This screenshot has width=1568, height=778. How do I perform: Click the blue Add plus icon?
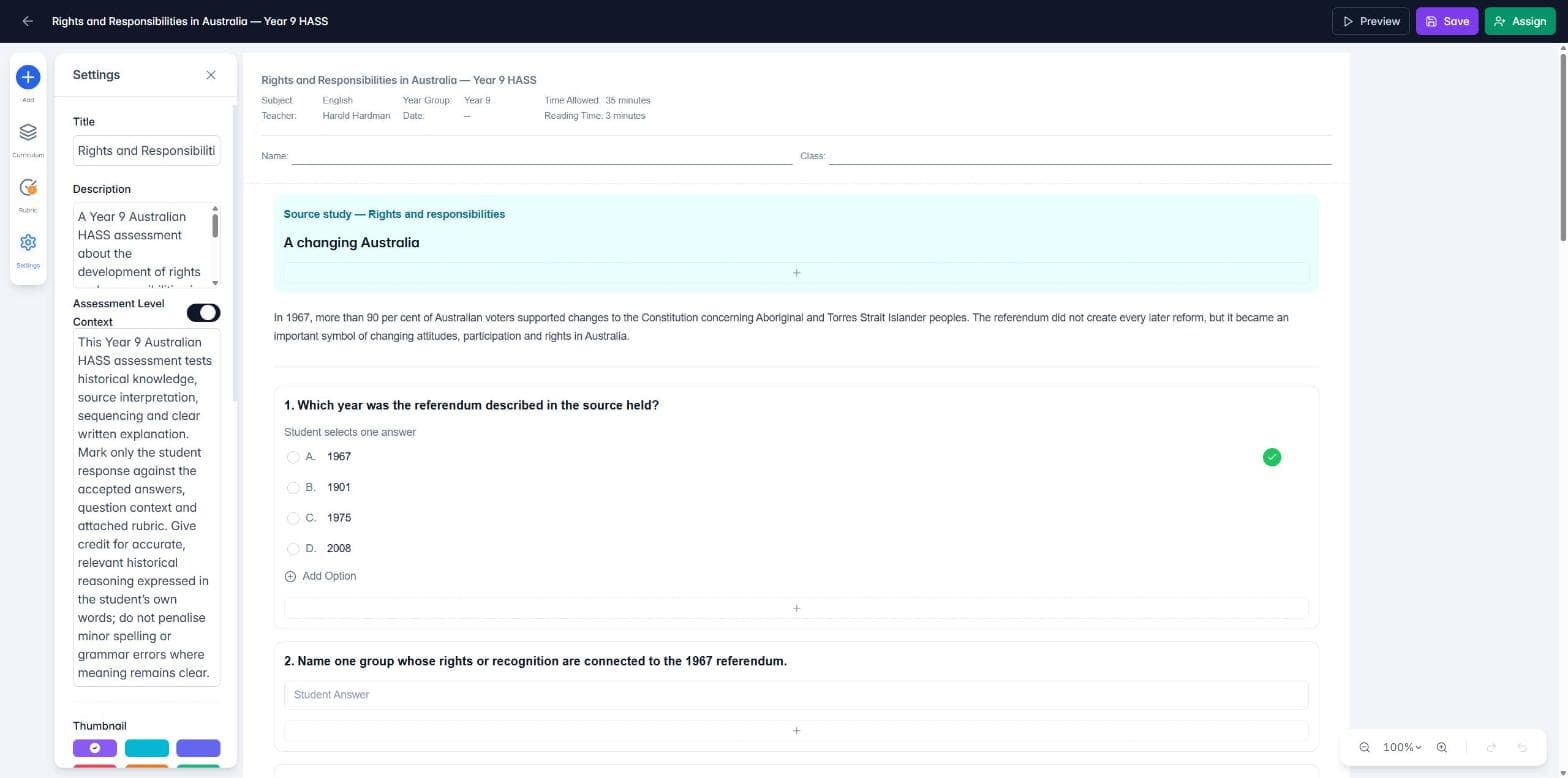[28, 77]
